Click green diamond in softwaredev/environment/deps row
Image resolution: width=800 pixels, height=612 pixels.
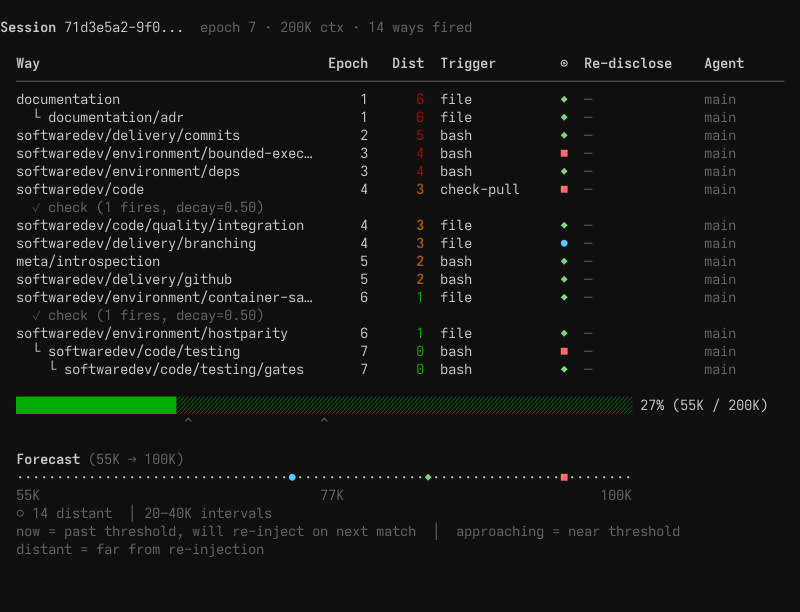pyautogui.click(x=564, y=171)
